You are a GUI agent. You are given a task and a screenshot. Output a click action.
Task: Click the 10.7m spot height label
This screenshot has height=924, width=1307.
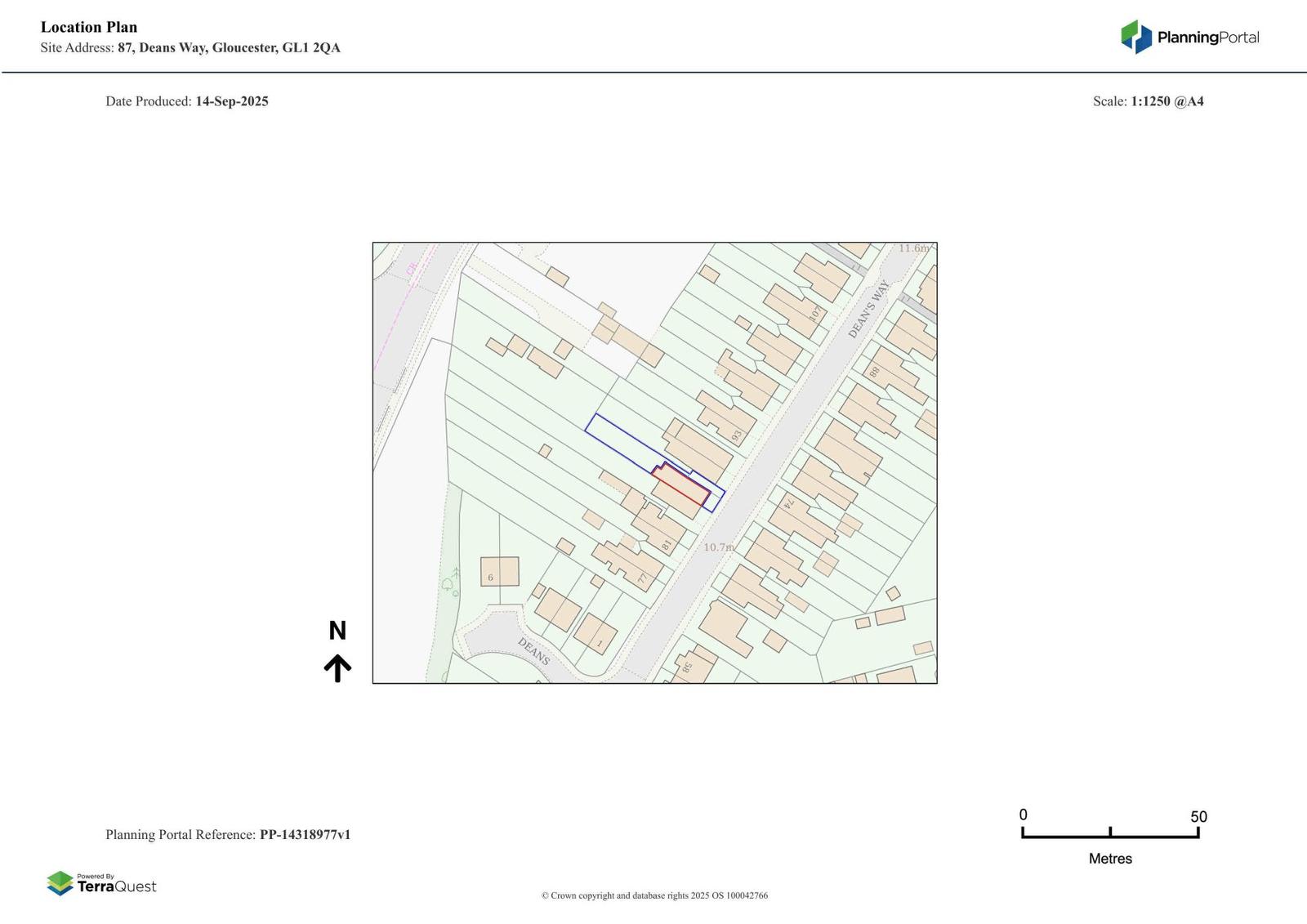pos(719,547)
